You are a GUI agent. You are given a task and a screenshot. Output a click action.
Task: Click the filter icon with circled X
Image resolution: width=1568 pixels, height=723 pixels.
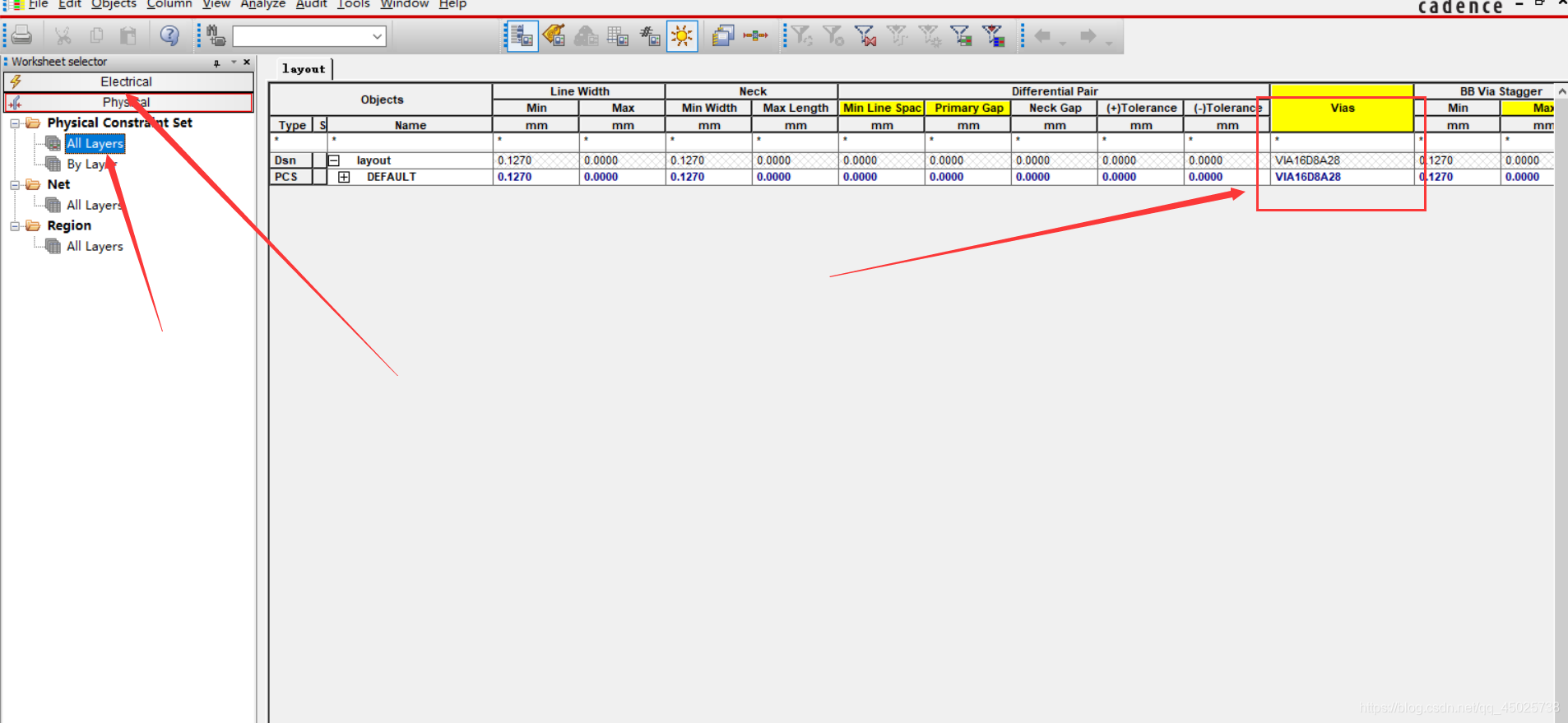[x=833, y=35]
